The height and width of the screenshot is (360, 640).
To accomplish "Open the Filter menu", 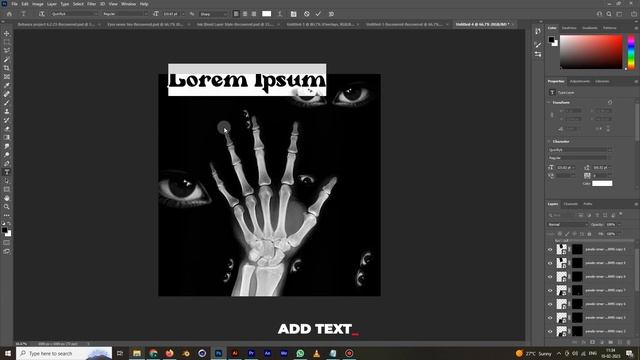I will 91,4.
